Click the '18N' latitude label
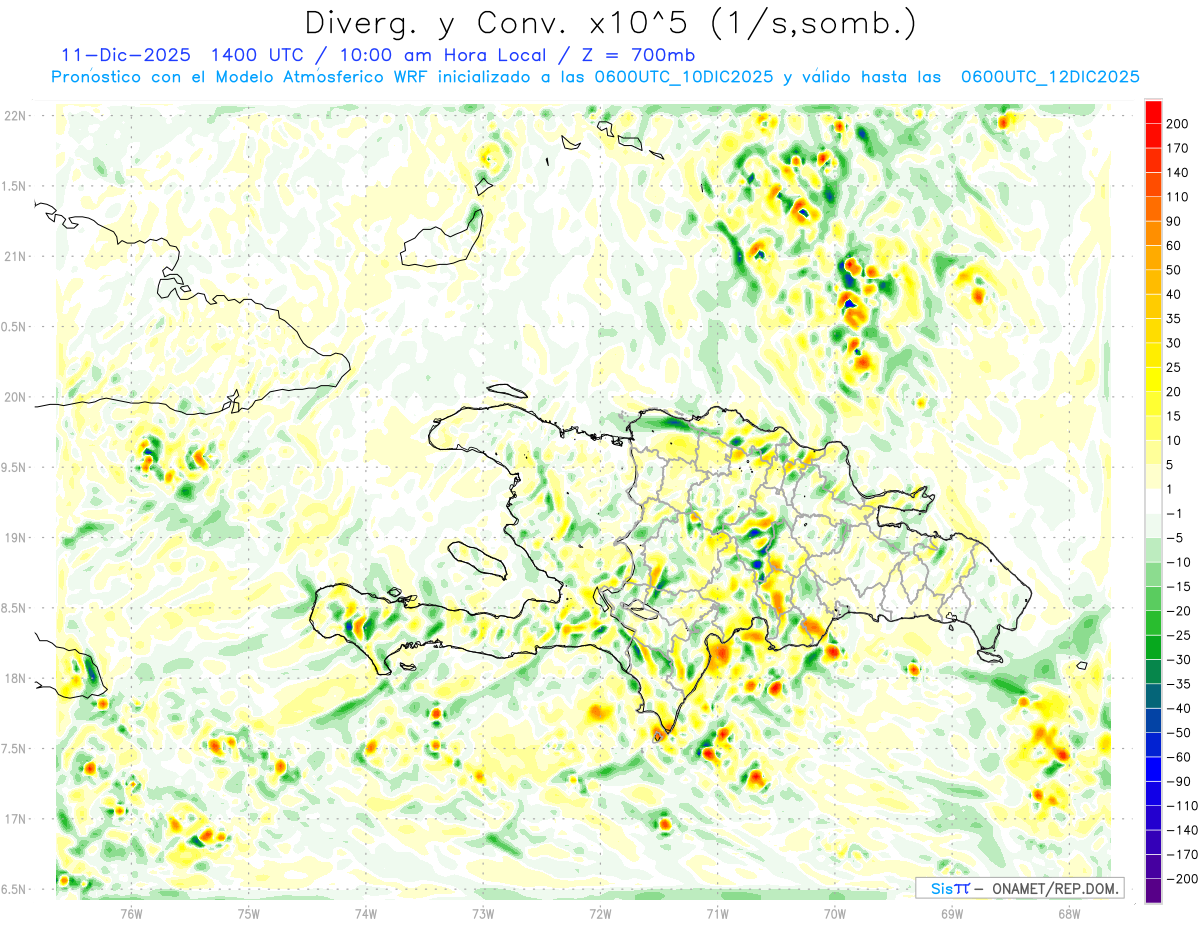This screenshot has width=1200, height=927. point(14,678)
